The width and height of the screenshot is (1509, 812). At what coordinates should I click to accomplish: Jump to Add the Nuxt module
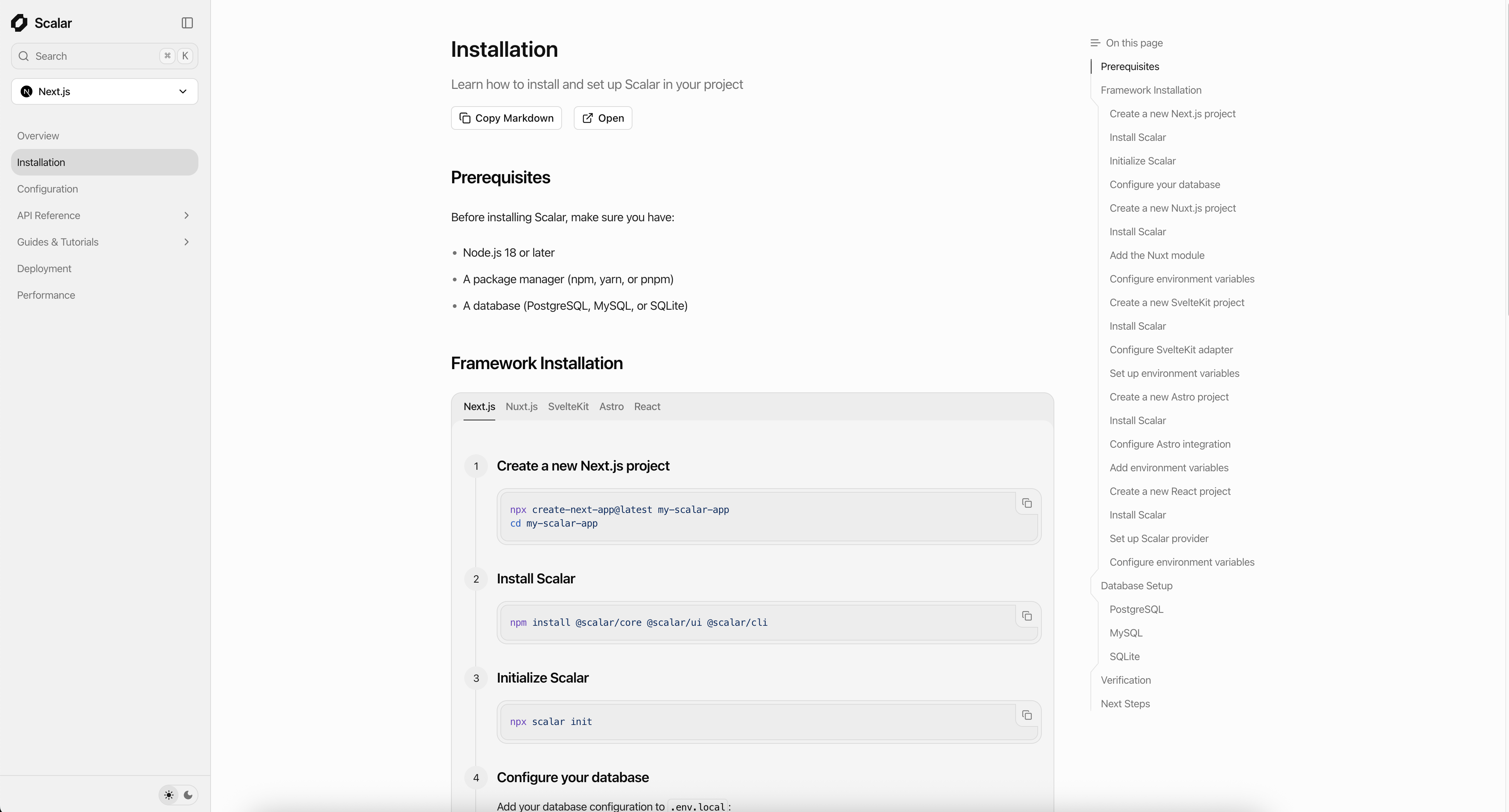1157,256
